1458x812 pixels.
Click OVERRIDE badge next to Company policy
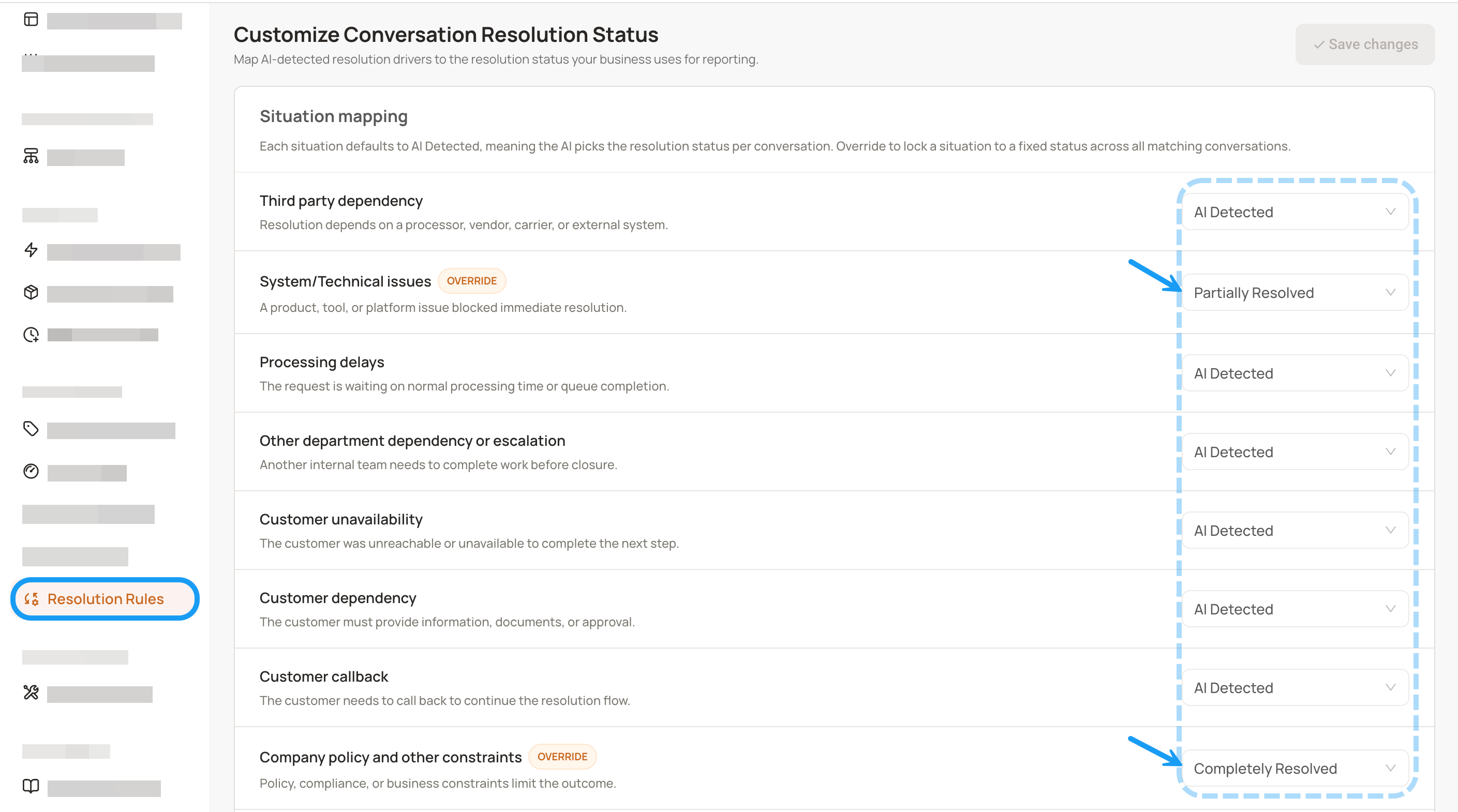562,757
